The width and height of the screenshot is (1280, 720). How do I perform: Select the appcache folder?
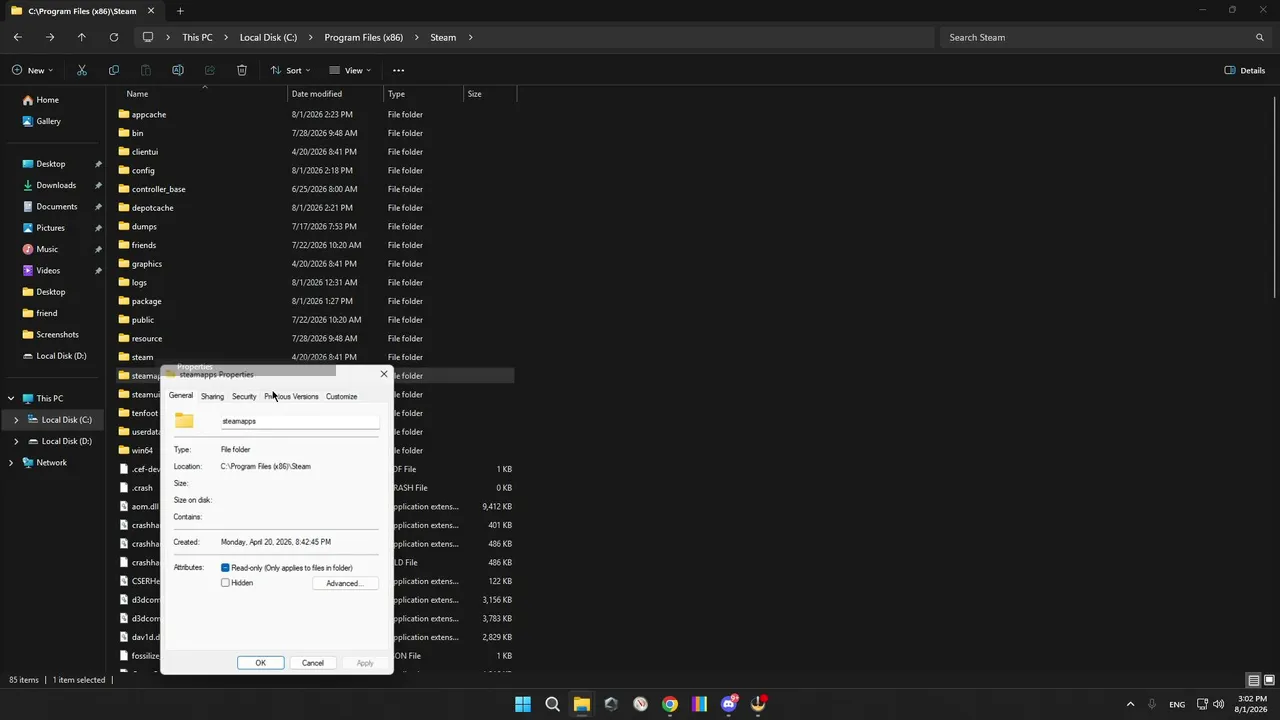[149, 115]
